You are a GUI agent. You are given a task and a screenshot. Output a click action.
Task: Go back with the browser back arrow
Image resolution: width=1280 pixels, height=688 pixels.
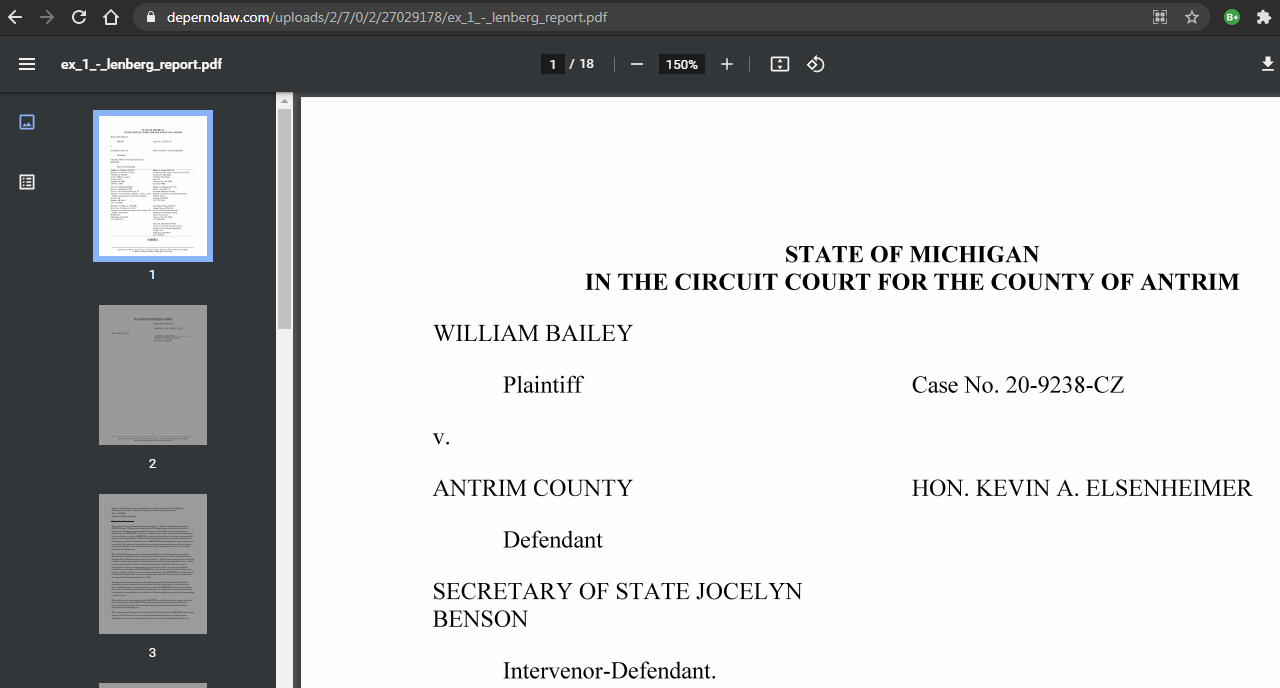[15, 17]
